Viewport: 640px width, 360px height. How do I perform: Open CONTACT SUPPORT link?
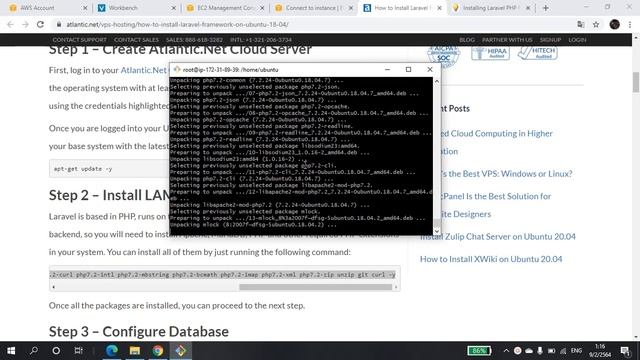coord(80,40)
